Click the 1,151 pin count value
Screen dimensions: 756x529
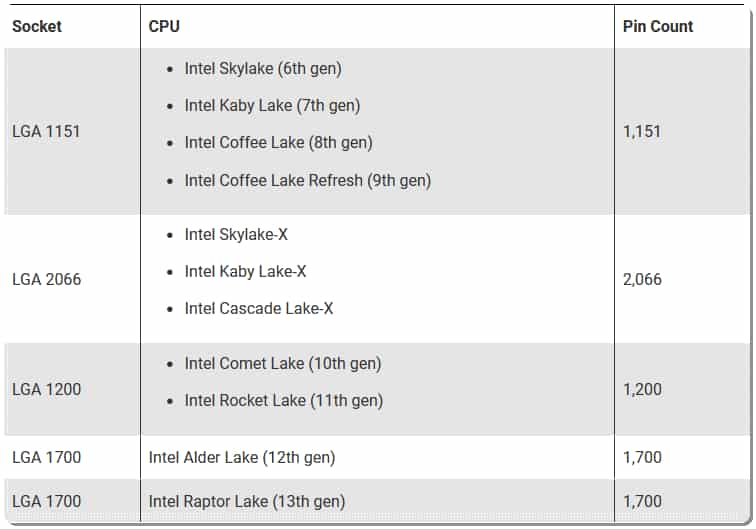[642, 131]
